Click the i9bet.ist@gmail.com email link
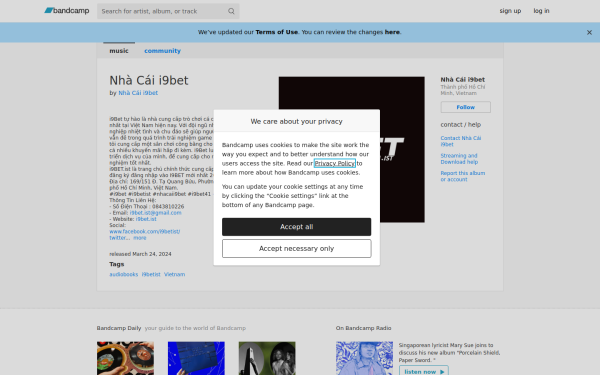Screen dimensions: 600x375 coord(155,213)
